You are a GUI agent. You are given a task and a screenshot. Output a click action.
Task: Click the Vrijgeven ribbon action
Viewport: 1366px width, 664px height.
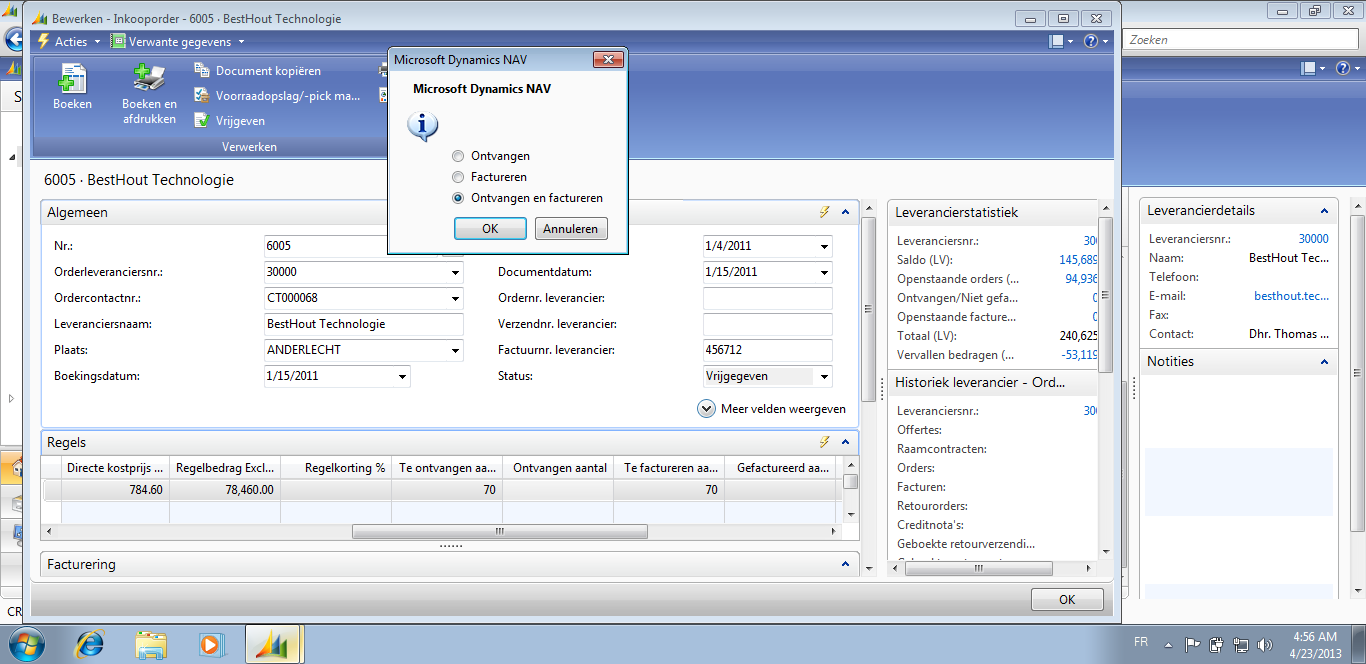coord(230,121)
